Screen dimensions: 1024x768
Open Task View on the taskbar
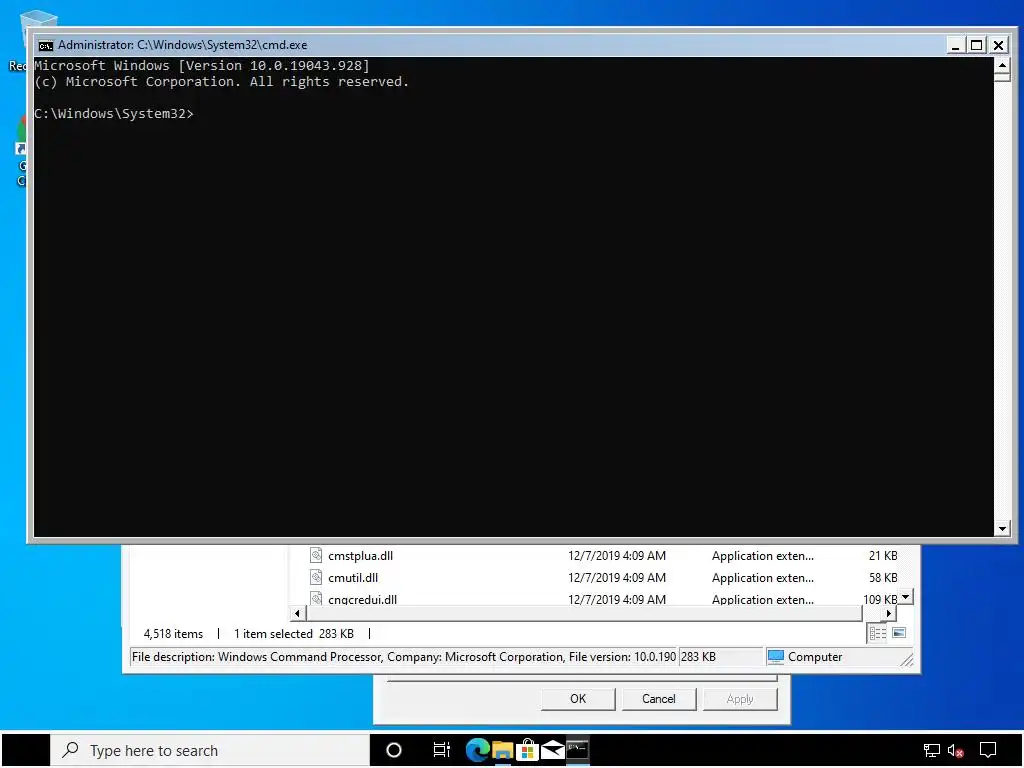[x=442, y=750]
